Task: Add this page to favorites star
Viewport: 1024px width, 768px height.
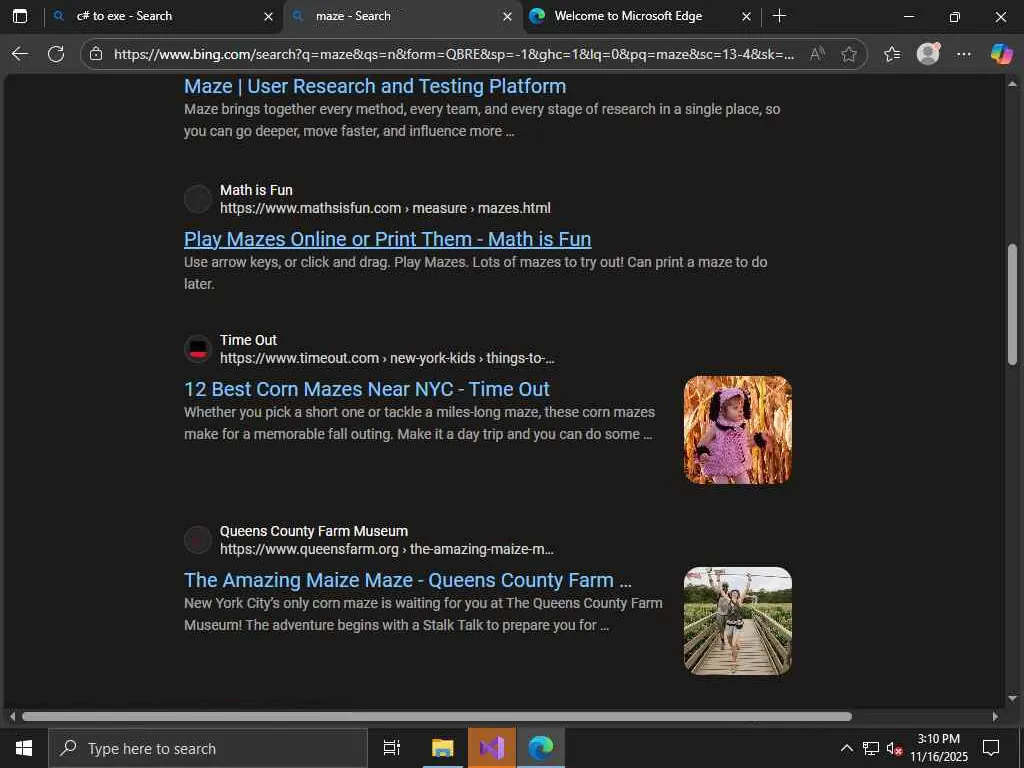Action: coord(849,54)
